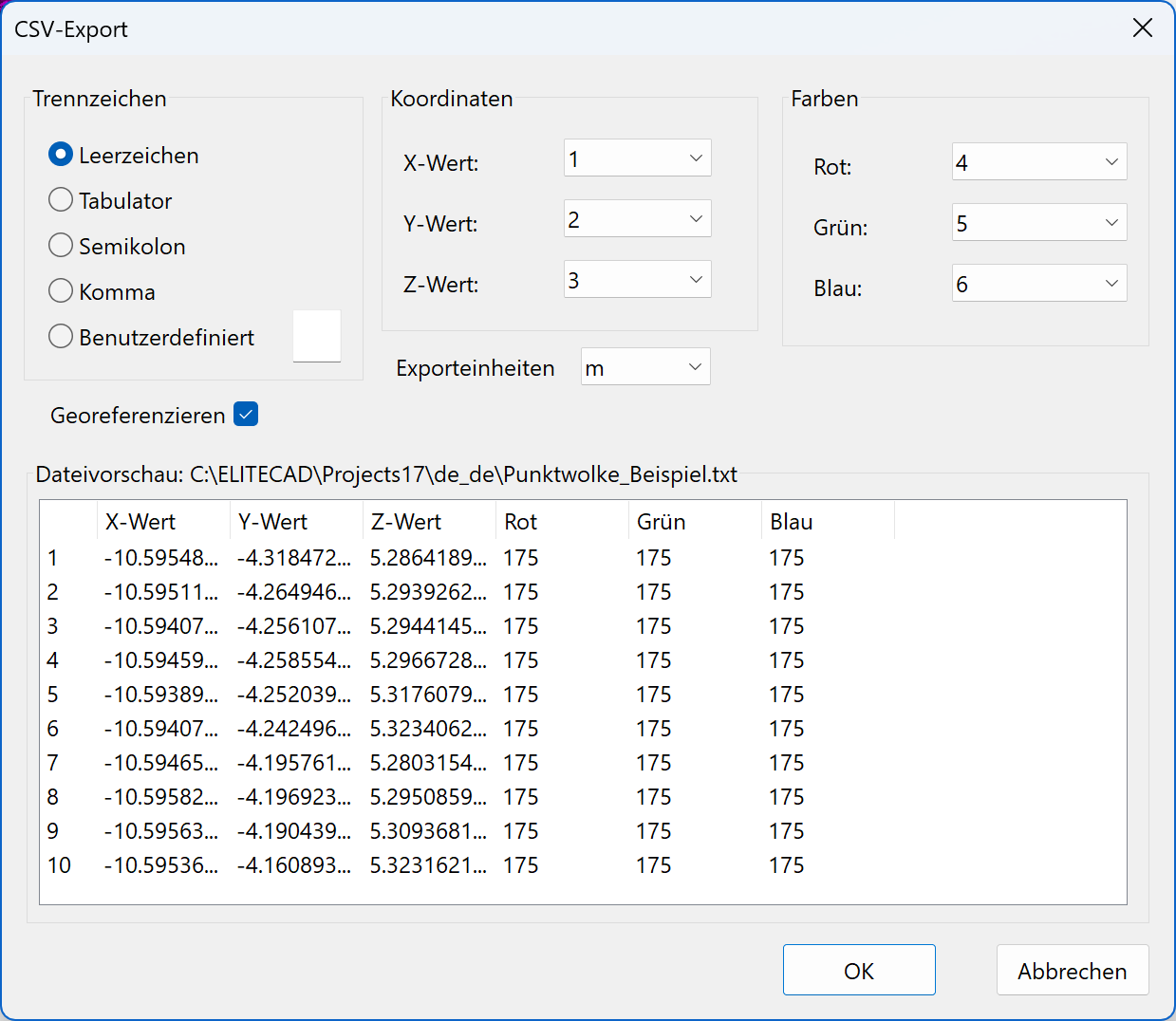The image size is (1176, 1021).
Task: Click the custom separator text field
Action: (x=316, y=336)
